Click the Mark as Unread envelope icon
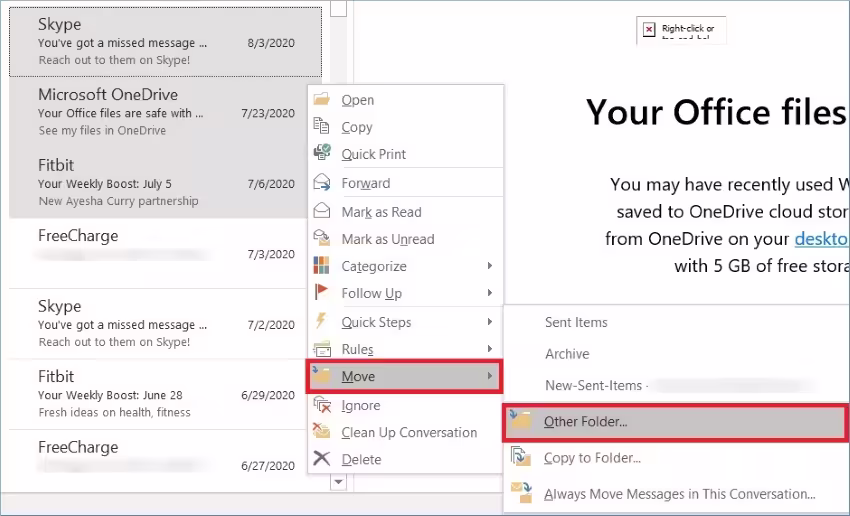The width and height of the screenshot is (850, 516). (x=322, y=238)
